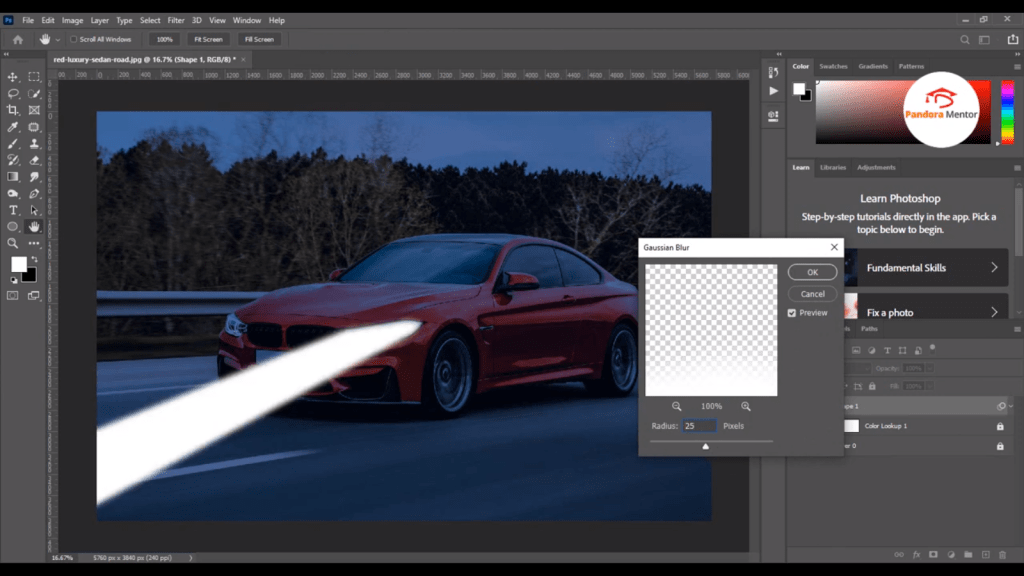Image resolution: width=1024 pixels, height=576 pixels.
Task: Open the Opacity dropdown in the Layers panel
Action: [930, 368]
